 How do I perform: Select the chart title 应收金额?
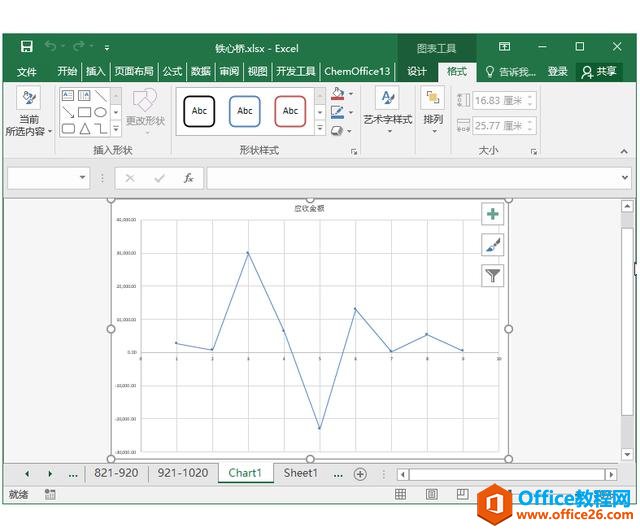point(309,208)
